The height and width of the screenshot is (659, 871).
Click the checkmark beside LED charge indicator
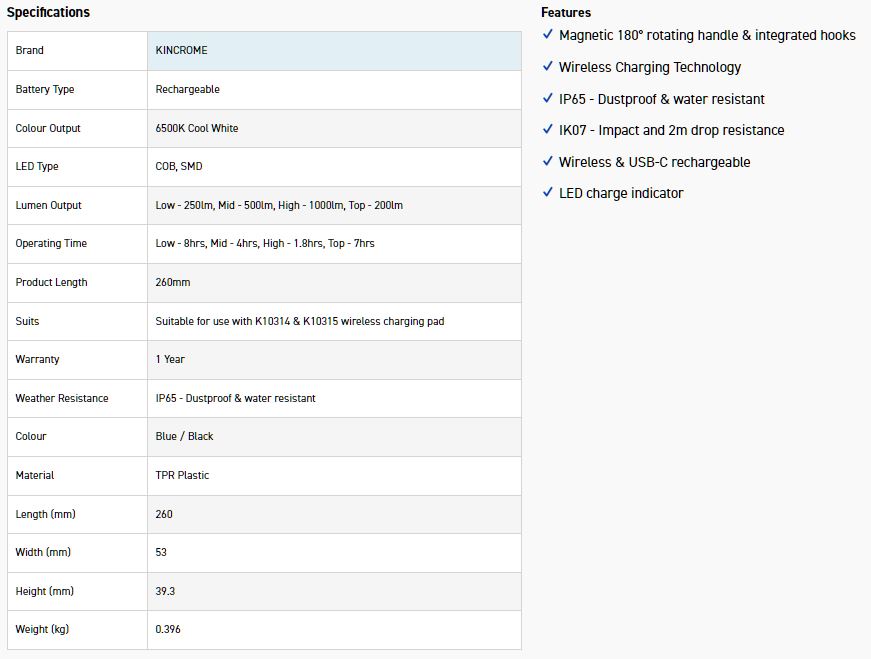point(547,193)
